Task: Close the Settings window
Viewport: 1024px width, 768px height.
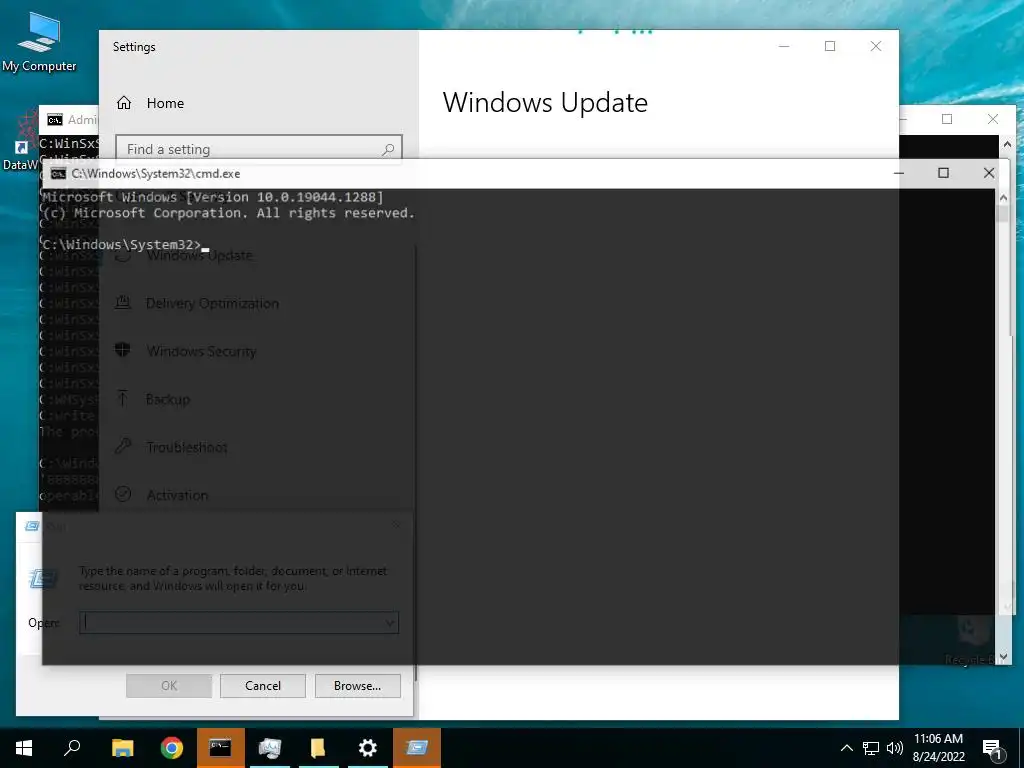Action: point(876,46)
